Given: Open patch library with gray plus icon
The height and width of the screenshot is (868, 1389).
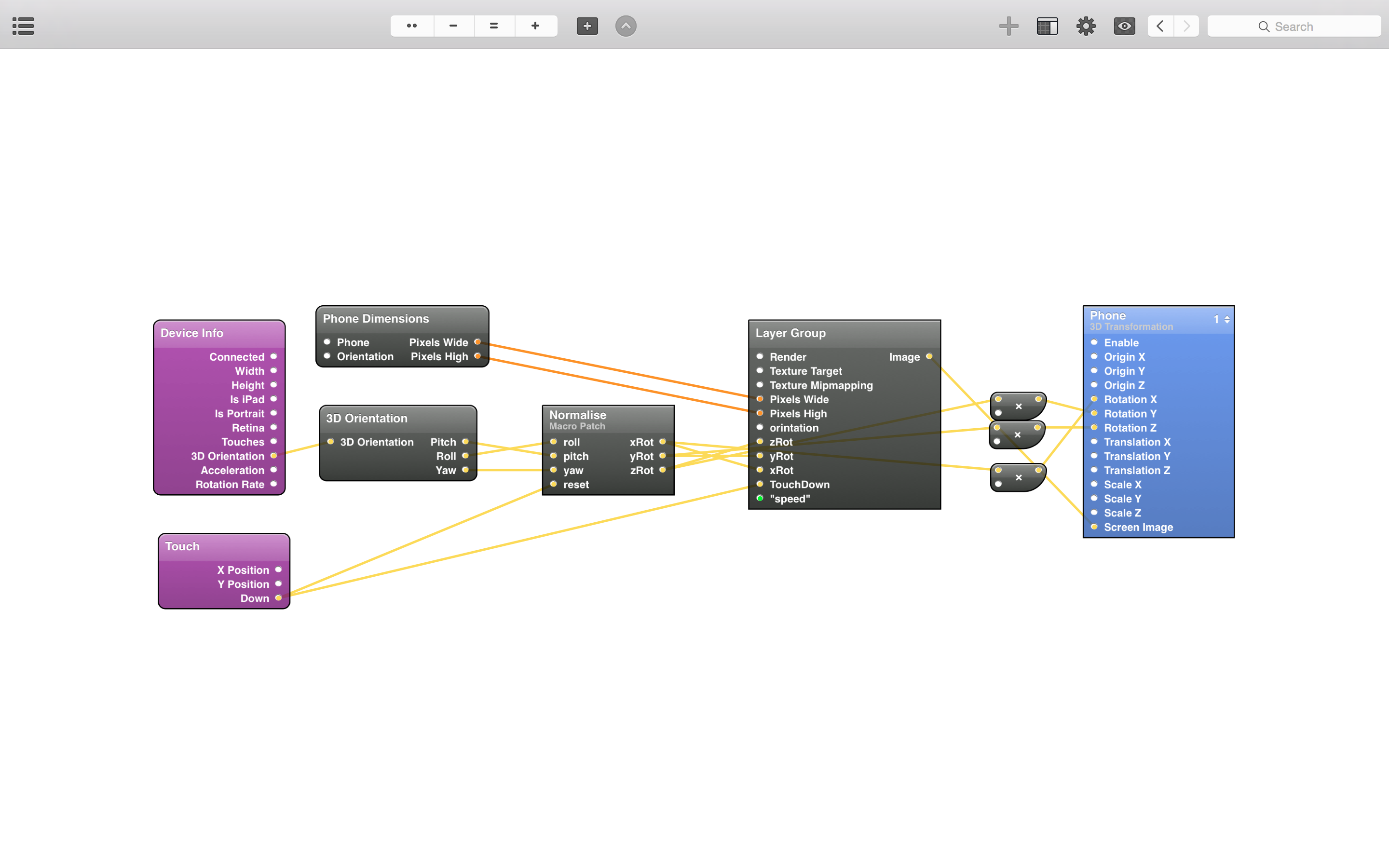Looking at the screenshot, I should tap(1008, 26).
